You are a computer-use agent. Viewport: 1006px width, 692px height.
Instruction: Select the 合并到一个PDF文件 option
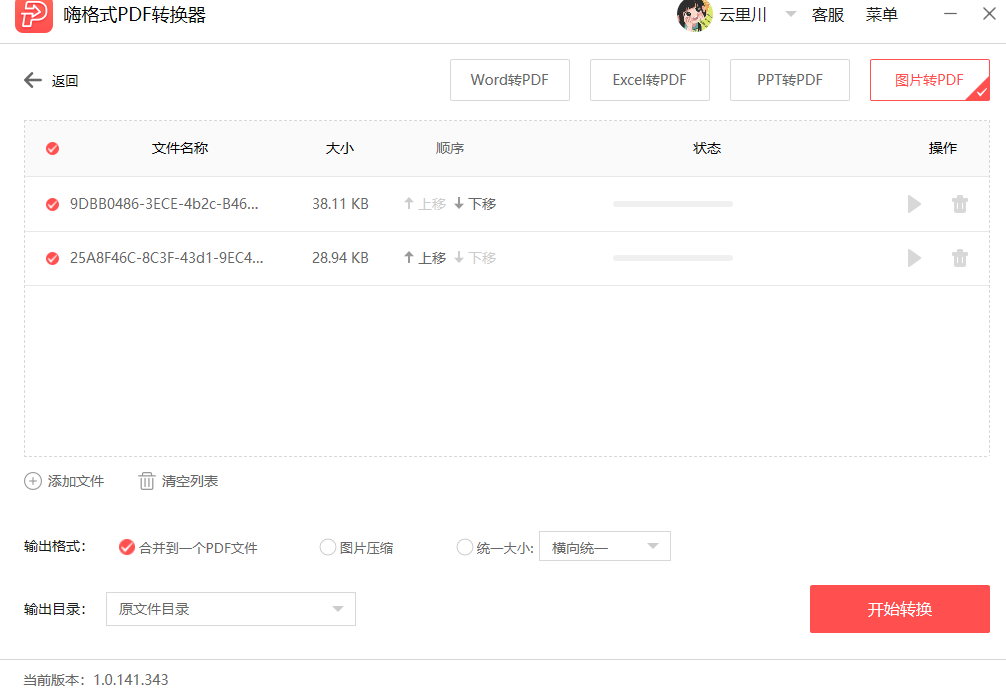pos(127,547)
